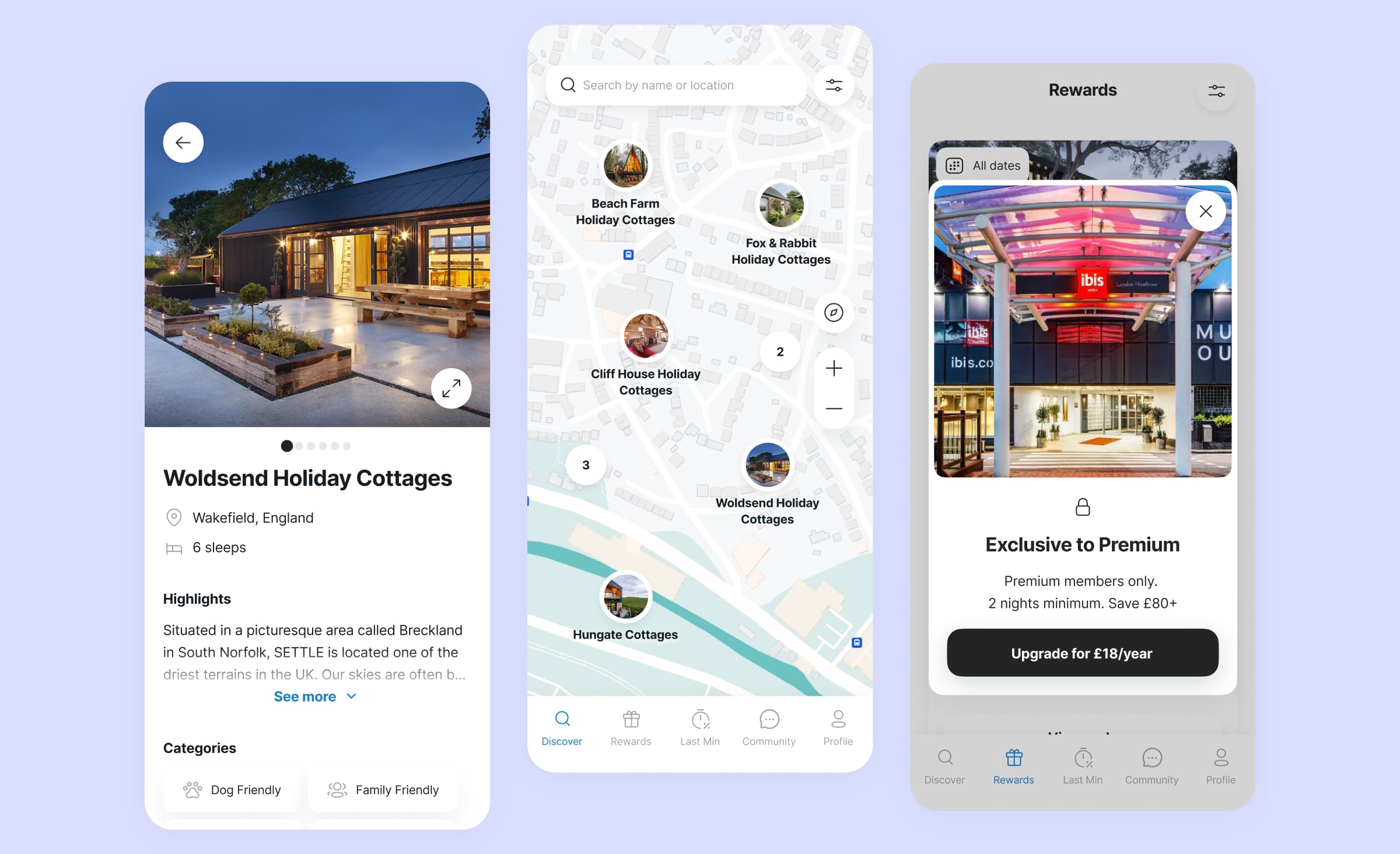
Task: Select the Discover tab on map screen
Action: (x=561, y=728)
